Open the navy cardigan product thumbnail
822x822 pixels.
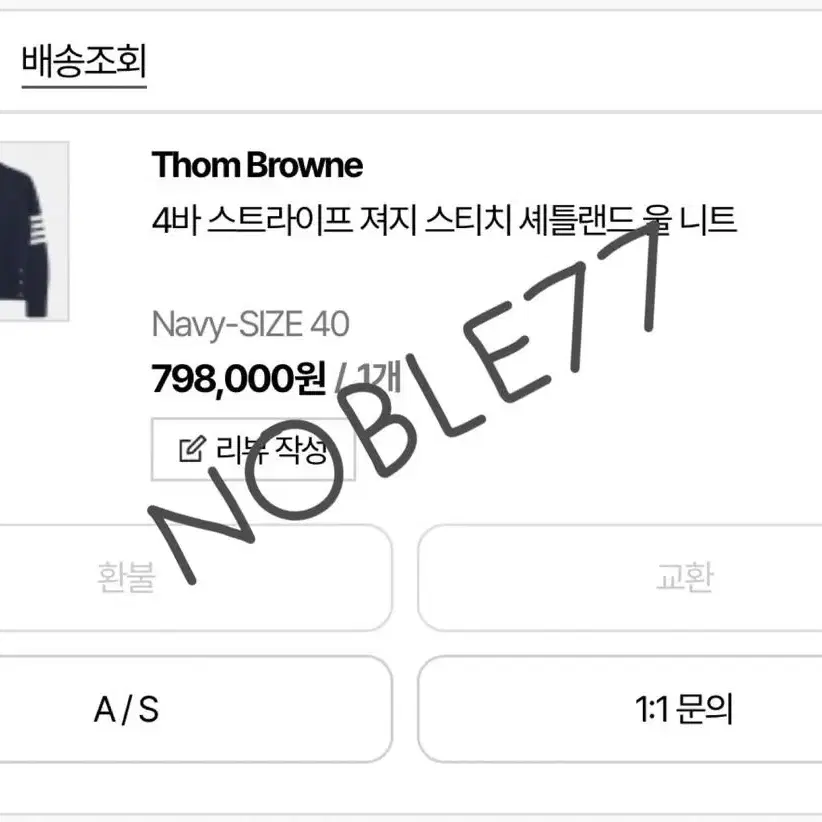(34, 231)
